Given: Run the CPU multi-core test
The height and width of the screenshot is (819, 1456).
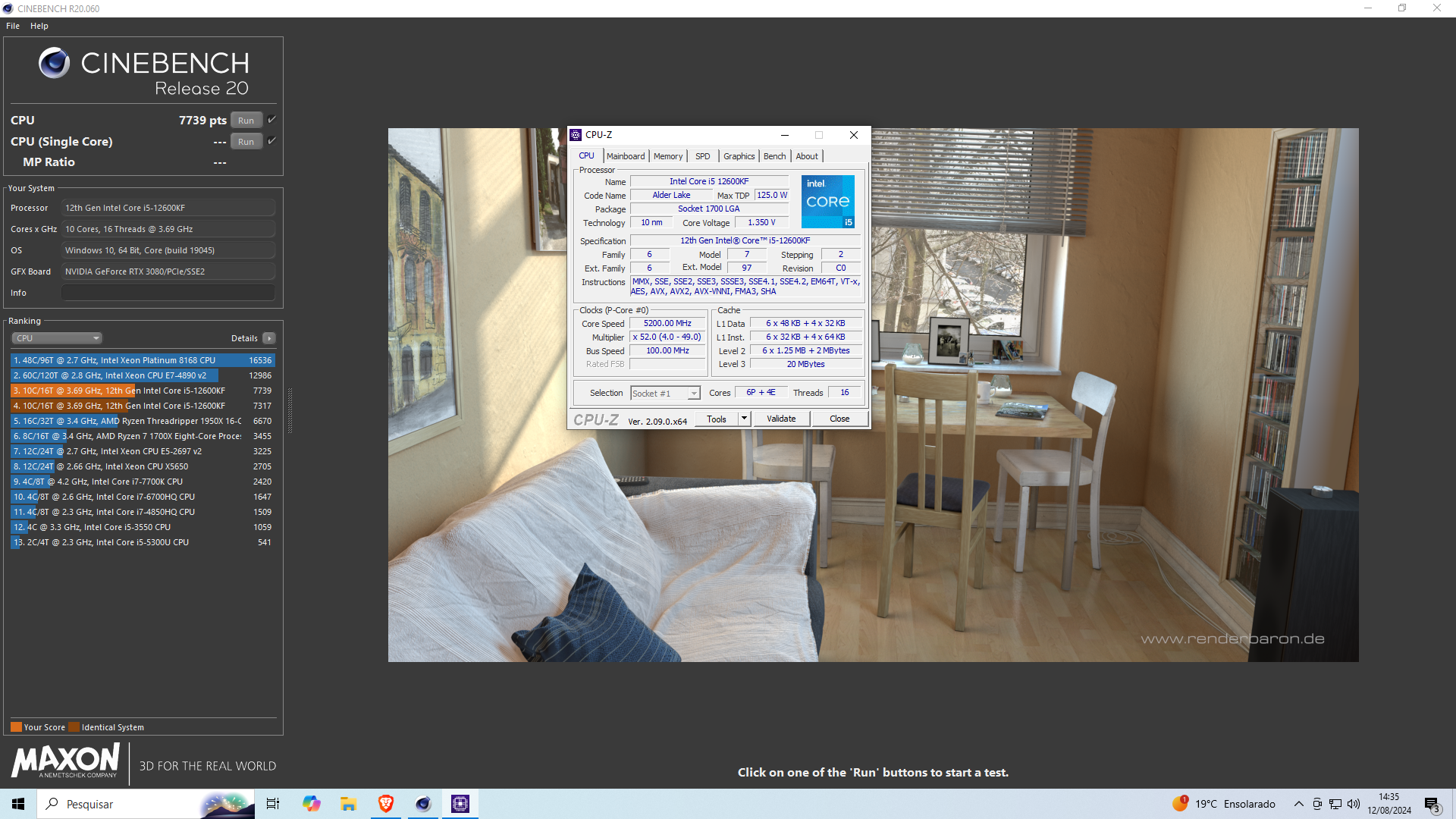Looking at the screenshot, I should [246, 120].
